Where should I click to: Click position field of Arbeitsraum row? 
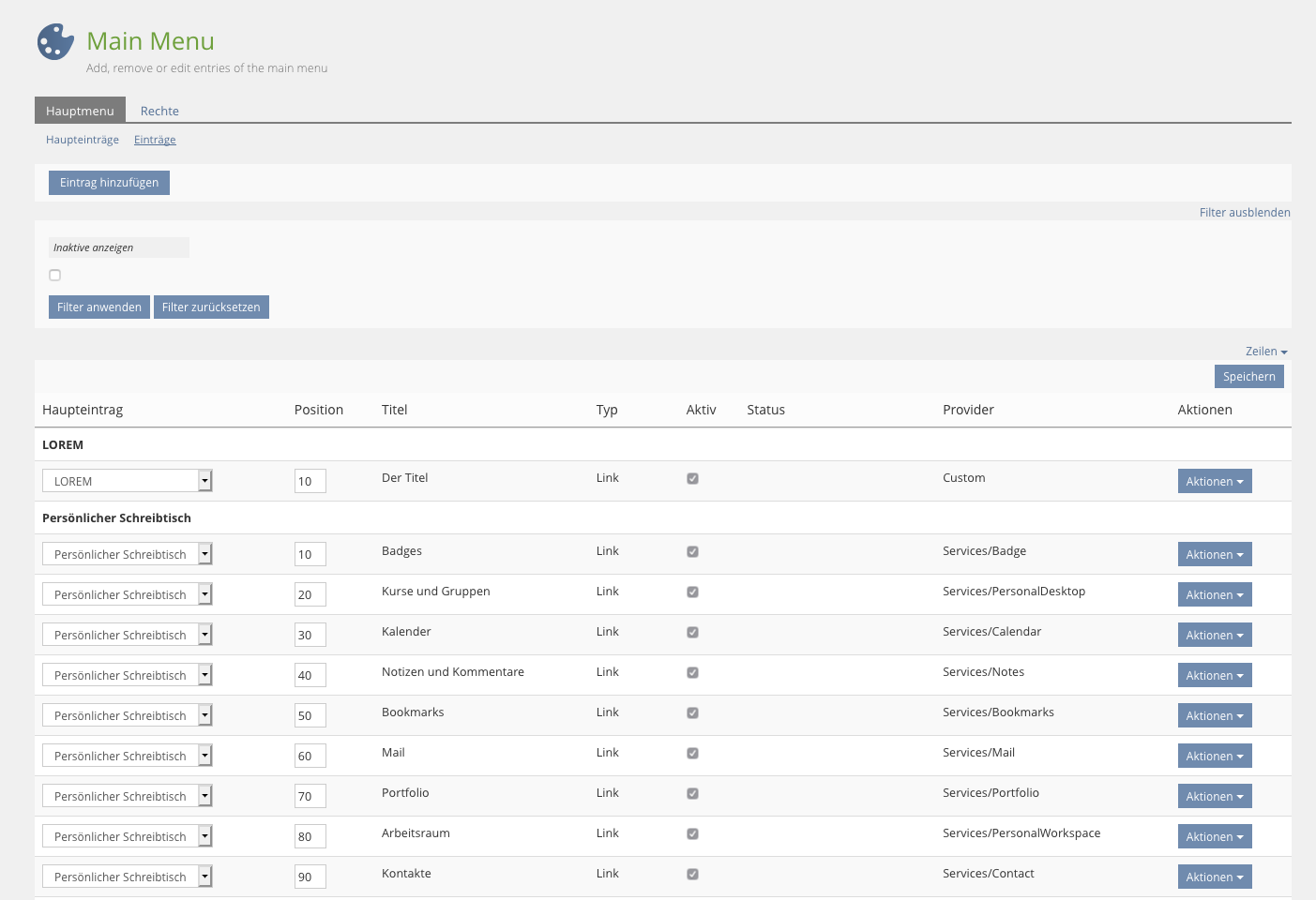click(x=310, y=836)
